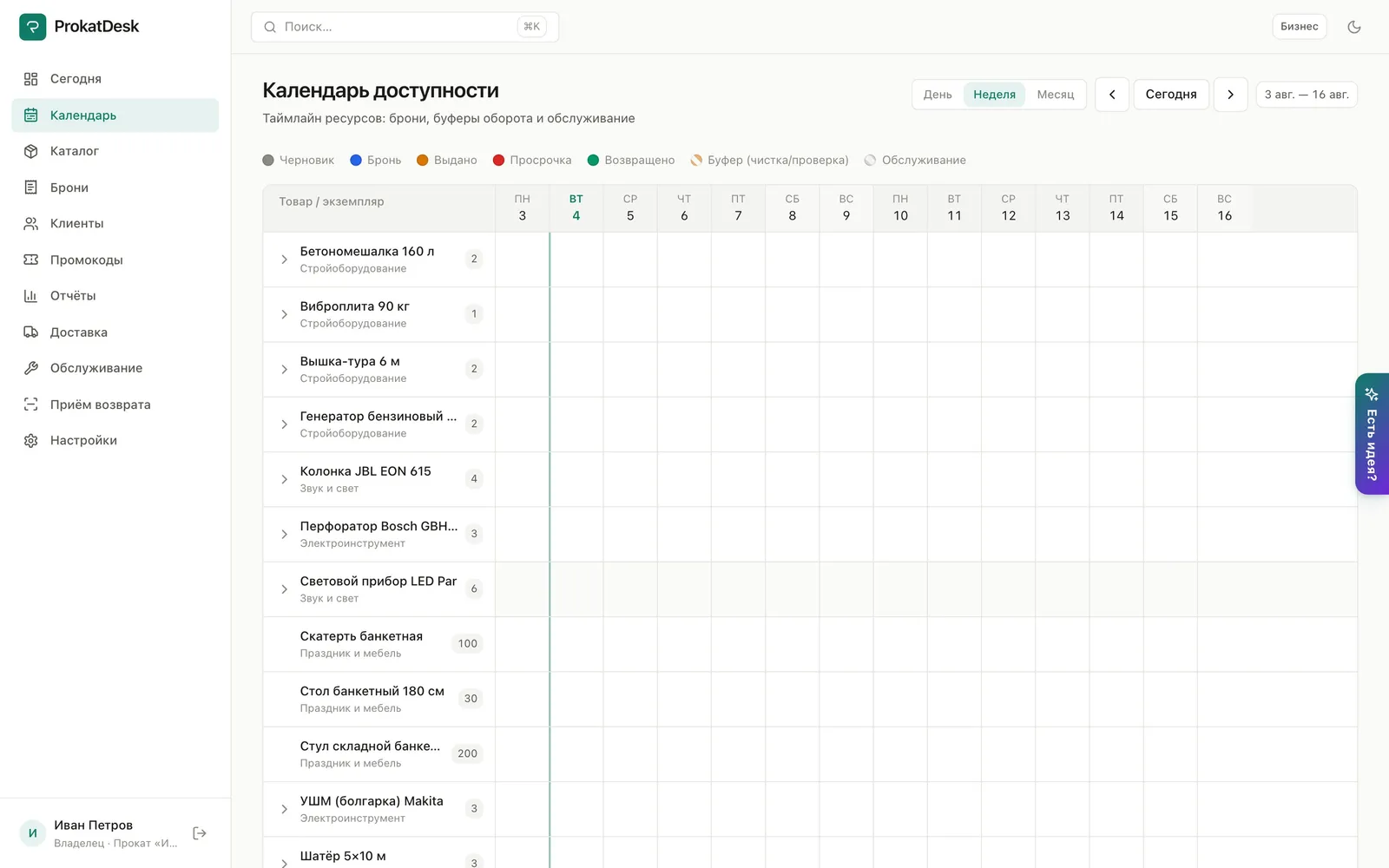Click the search magnifier icon
This screenshot has width=1389, height=868.
tap(270, 27)
